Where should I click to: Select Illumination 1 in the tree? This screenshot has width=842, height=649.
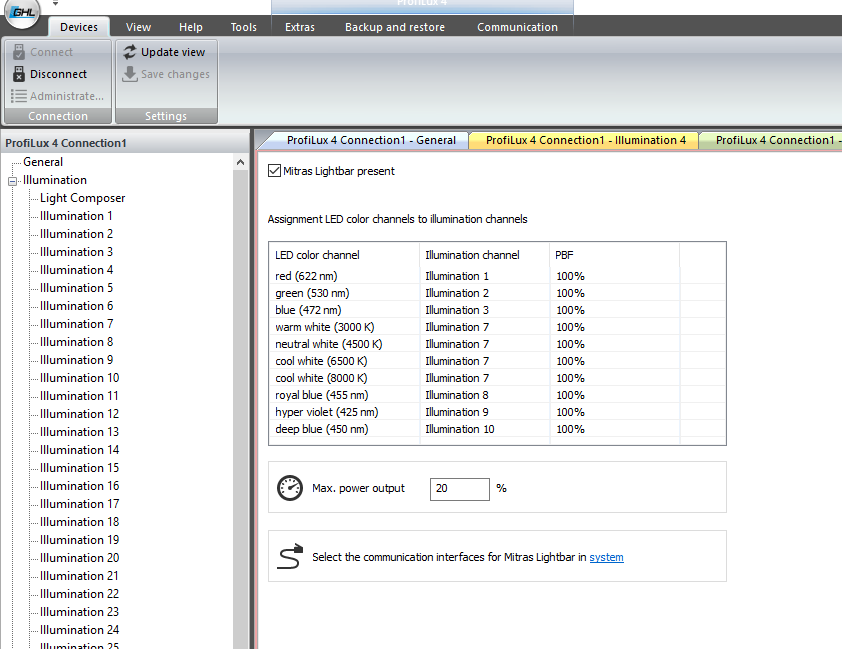tap(76, 216)
